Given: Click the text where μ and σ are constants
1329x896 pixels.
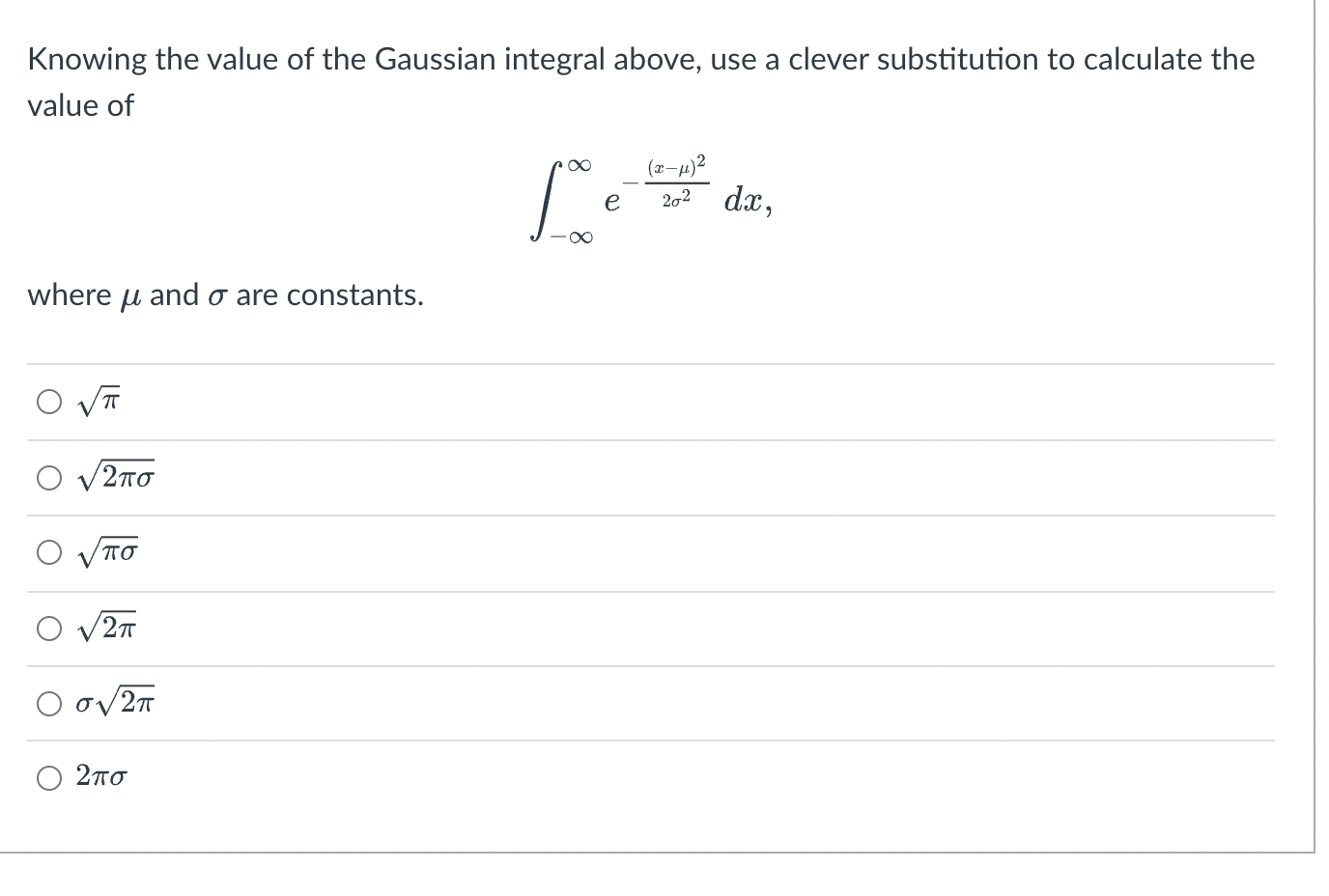Looking at the screenshot, I should tap(224, 294).
